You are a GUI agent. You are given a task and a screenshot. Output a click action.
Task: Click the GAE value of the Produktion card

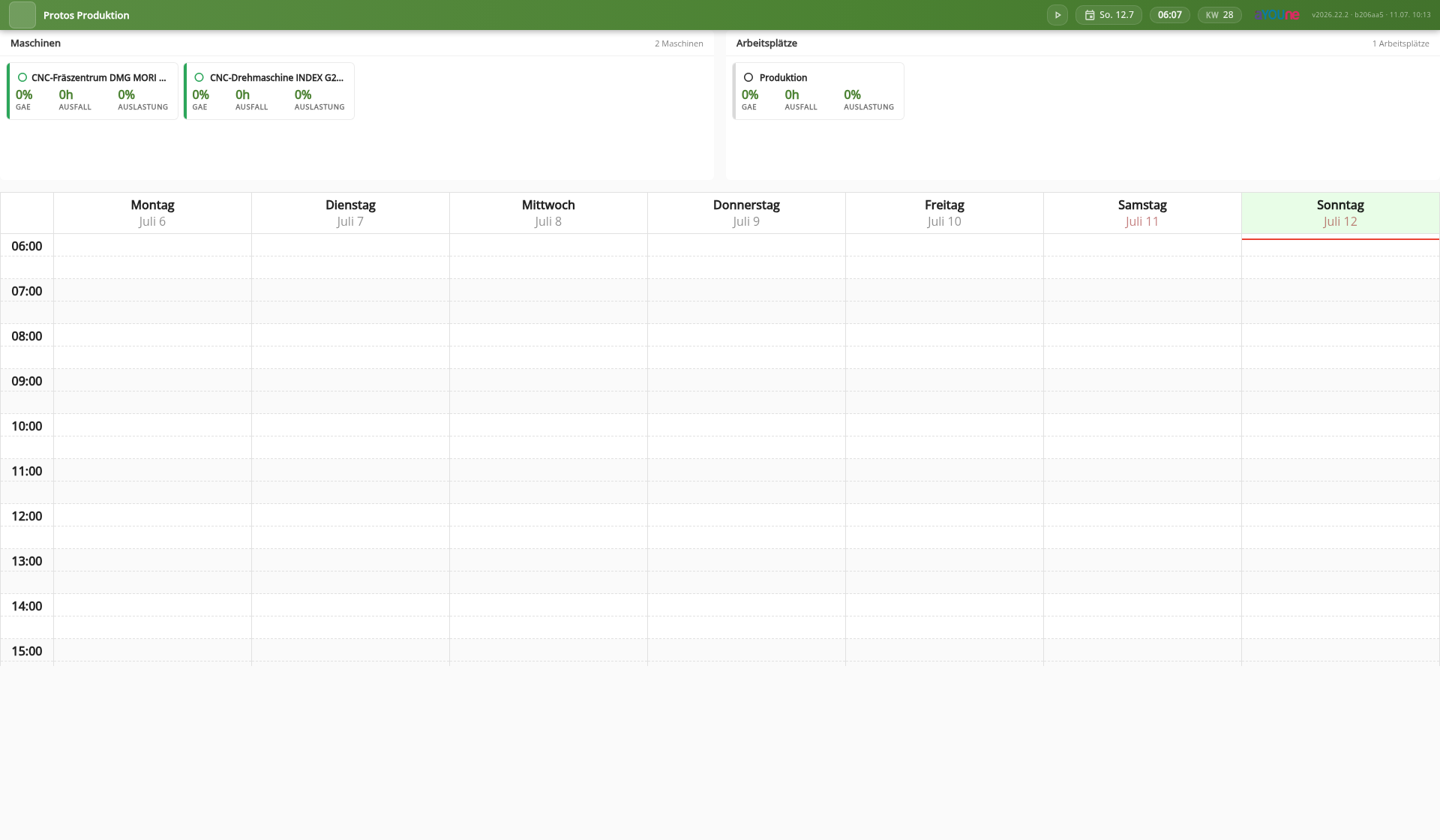[750, 94]
